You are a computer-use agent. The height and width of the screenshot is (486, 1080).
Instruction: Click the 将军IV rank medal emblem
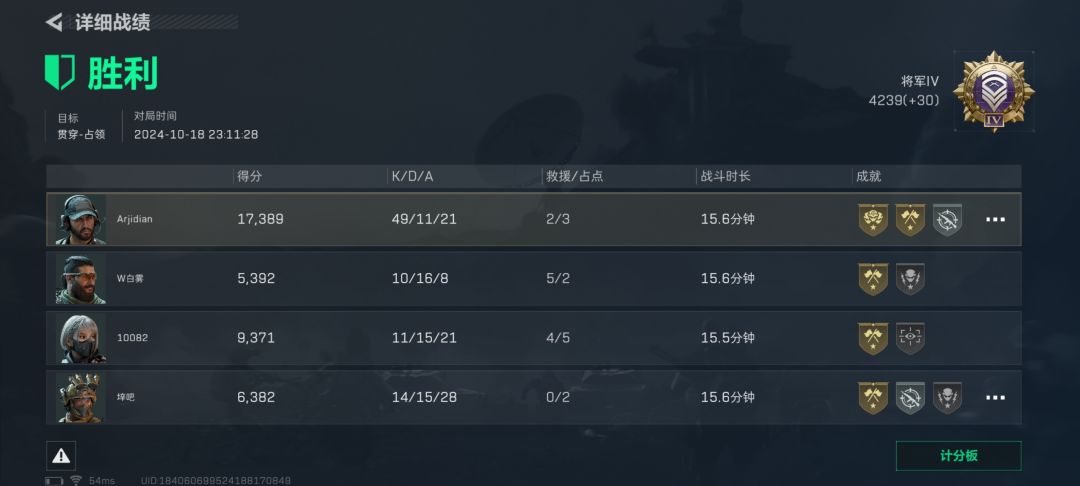993,93
